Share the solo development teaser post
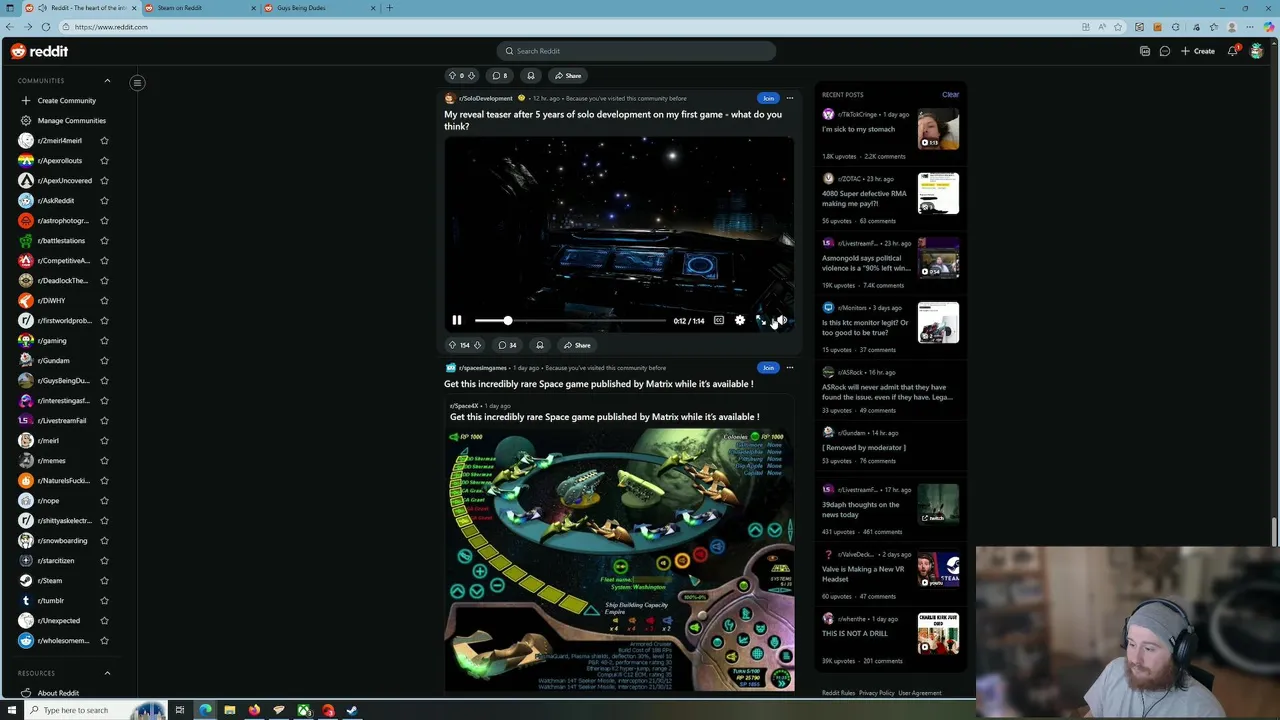The width and height of the screenshot is (1280, 720). (x=577, y=345)
